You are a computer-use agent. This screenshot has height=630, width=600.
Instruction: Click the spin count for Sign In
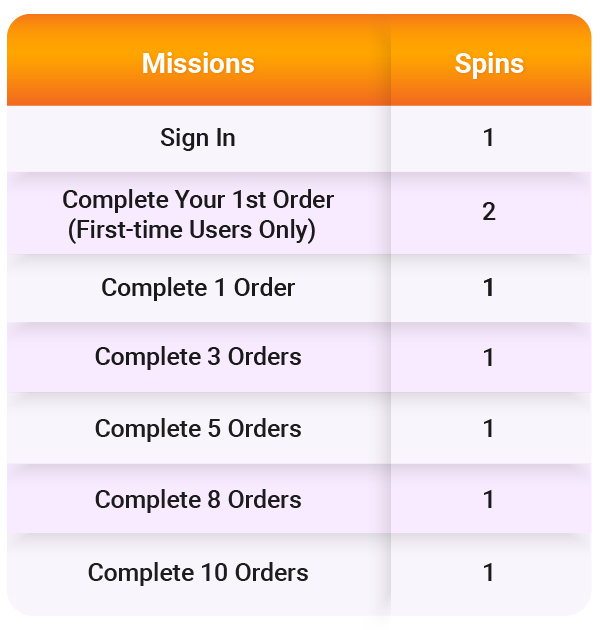[x=489, y=137]
